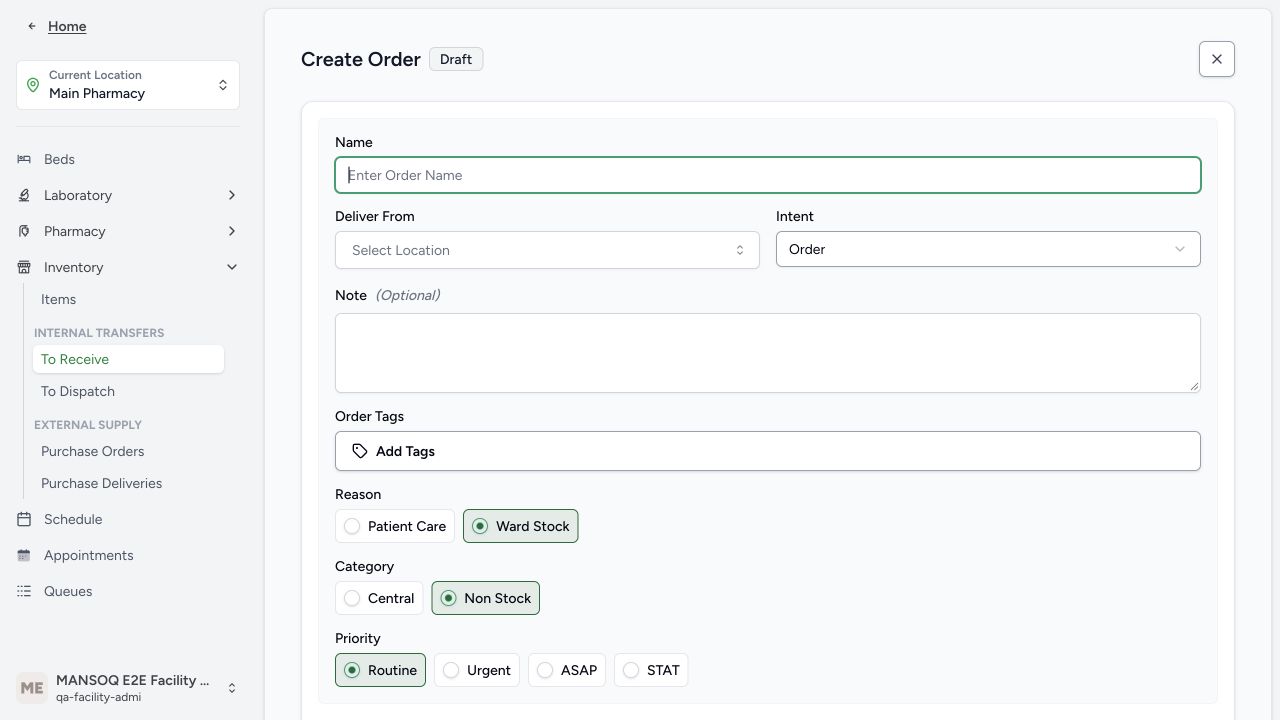Image resolution: width=1280 pixels, height=720 pixels.
Task: Click into the Note text area
Action: (768, 353)
